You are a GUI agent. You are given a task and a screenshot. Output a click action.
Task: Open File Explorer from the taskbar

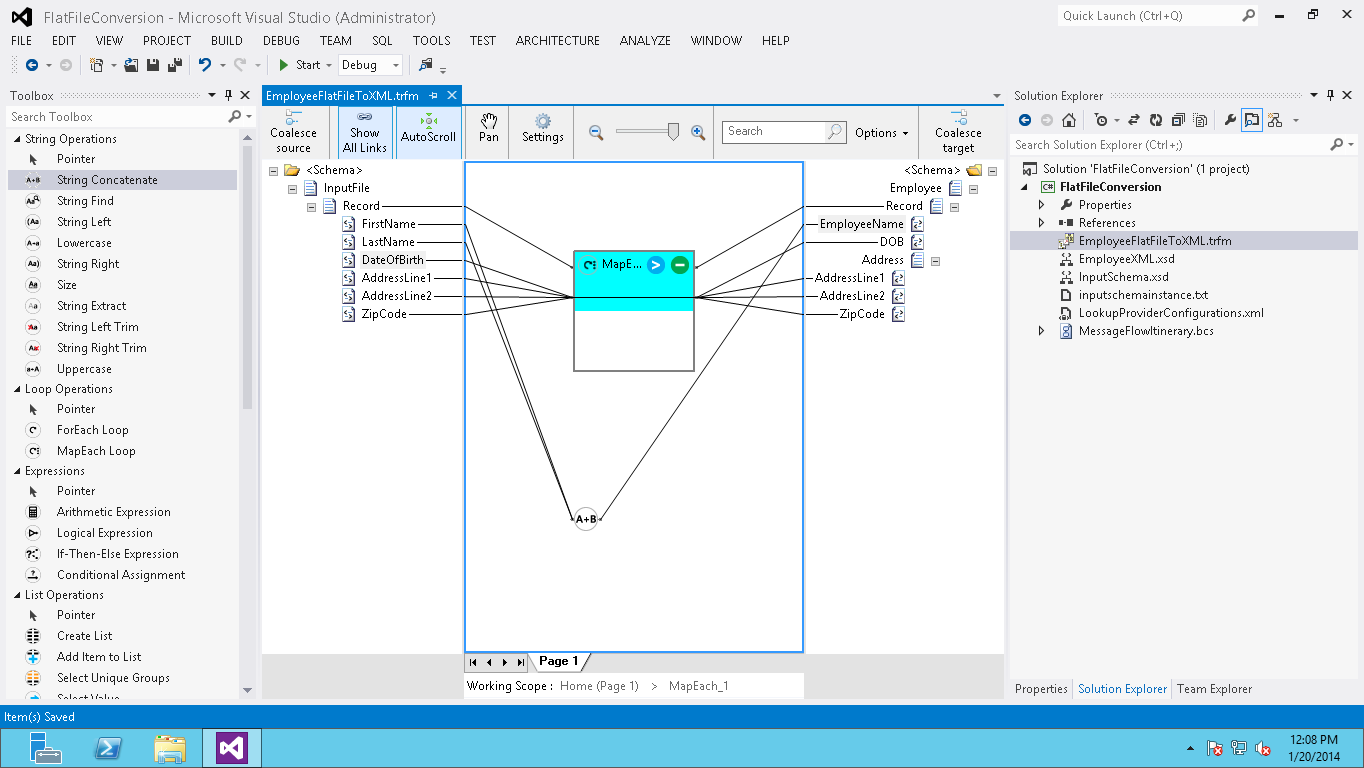pos(170,747)
